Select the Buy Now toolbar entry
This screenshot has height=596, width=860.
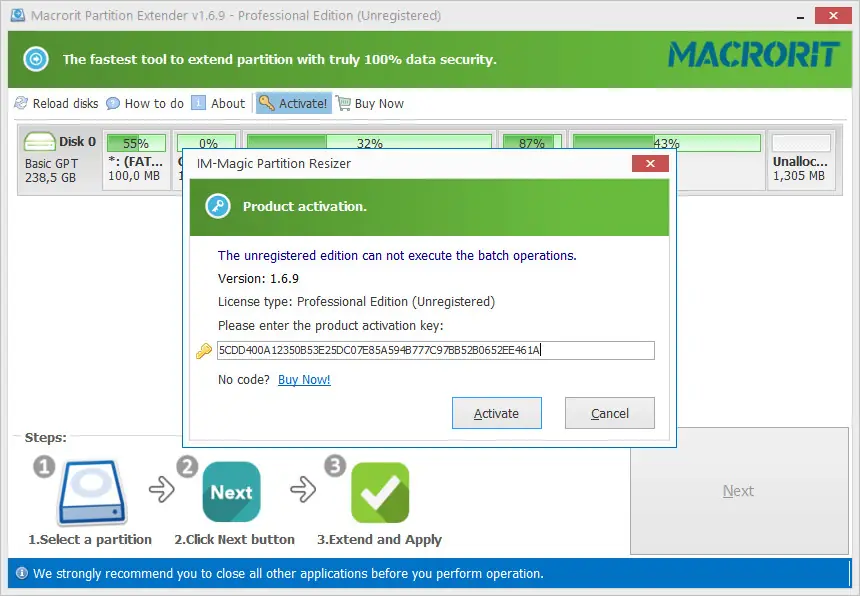(378, 103)
